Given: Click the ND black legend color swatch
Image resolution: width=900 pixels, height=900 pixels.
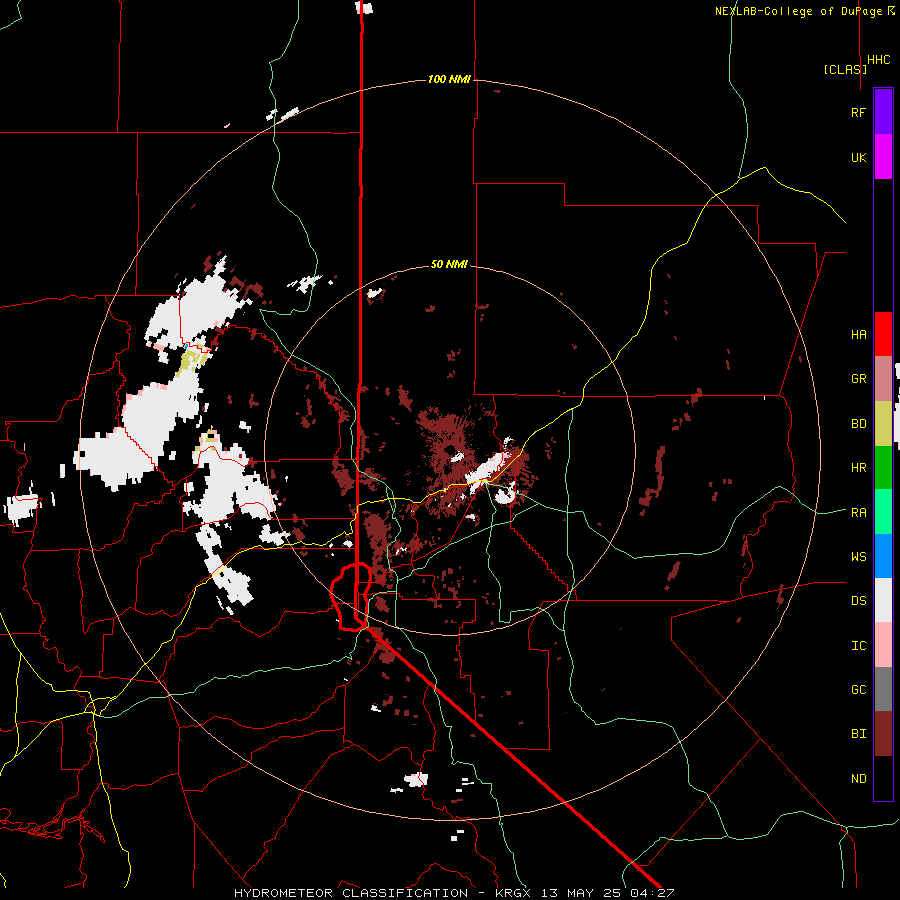Looking at the screenshot, I should click(883, 778).
